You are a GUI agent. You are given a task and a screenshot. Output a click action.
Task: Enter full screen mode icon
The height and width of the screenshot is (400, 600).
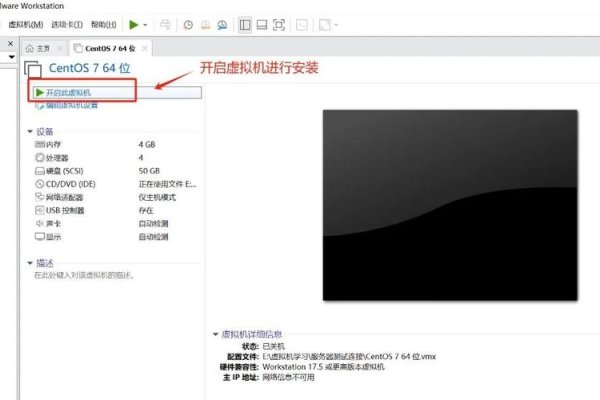pyautogui.click(x=279, y=25)
